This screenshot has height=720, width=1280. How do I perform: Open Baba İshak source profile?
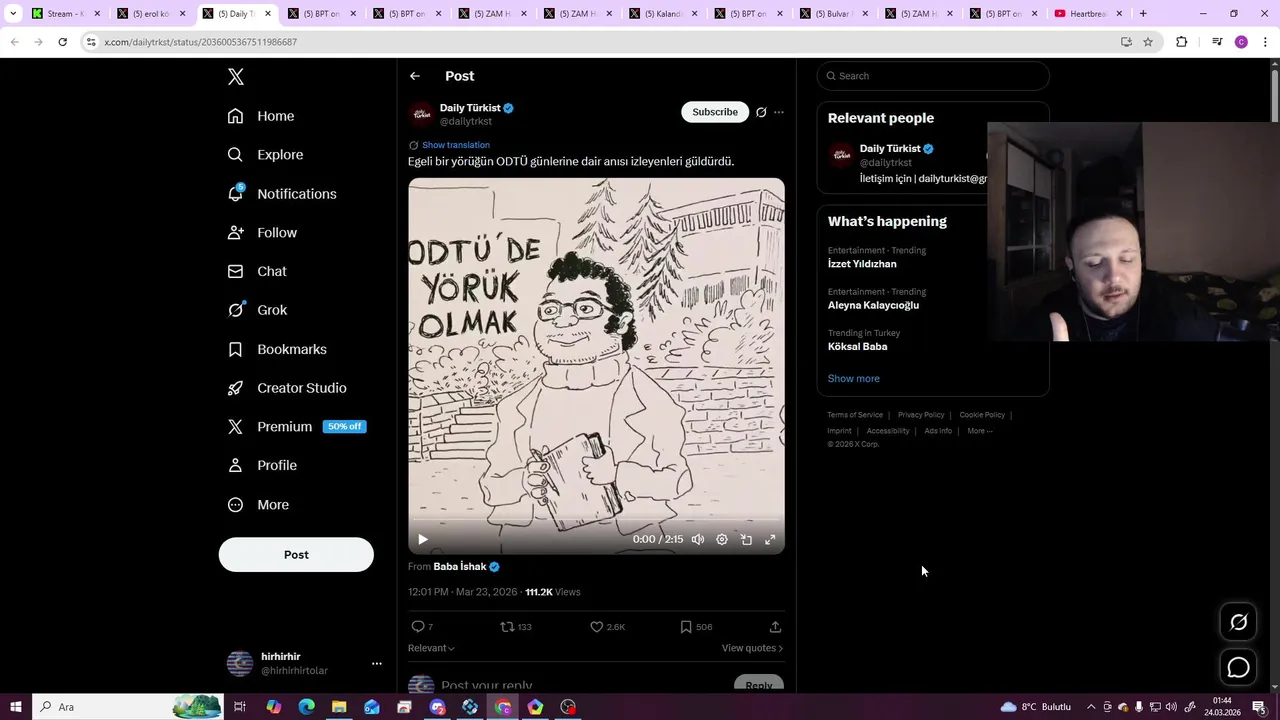tap(459, 567)
